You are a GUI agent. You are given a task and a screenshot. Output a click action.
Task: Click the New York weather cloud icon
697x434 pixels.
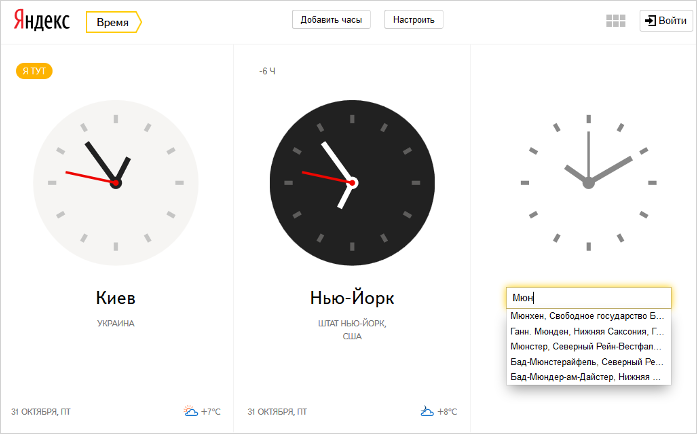(x=427, y=411)
